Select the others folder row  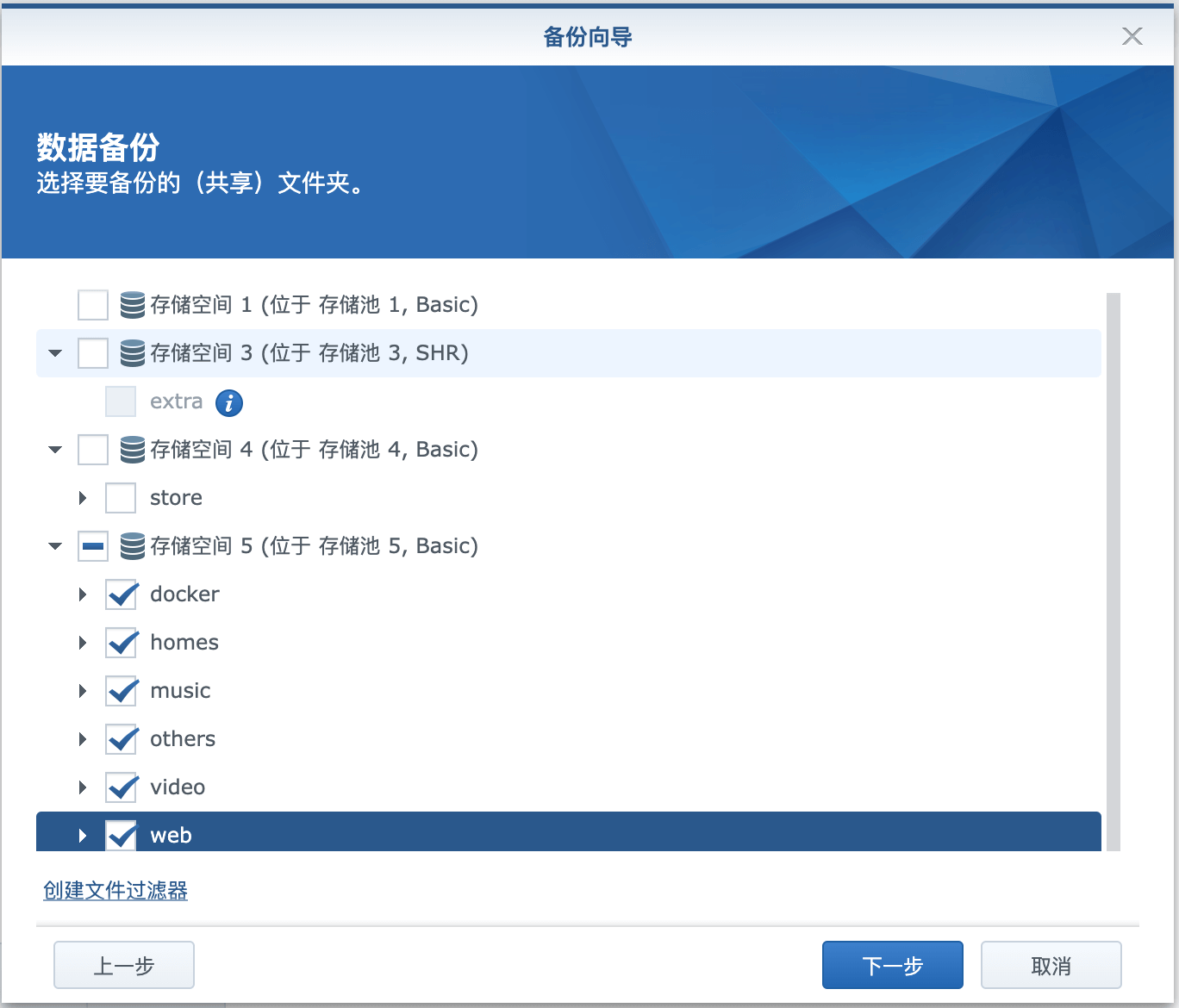coord(183,739)
